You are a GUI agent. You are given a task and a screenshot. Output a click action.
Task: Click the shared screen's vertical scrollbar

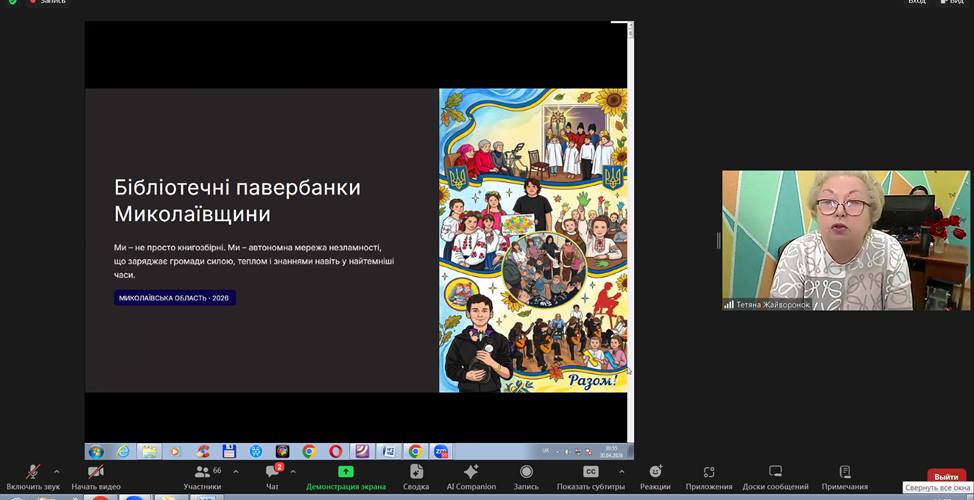click(x=630, y=232)
